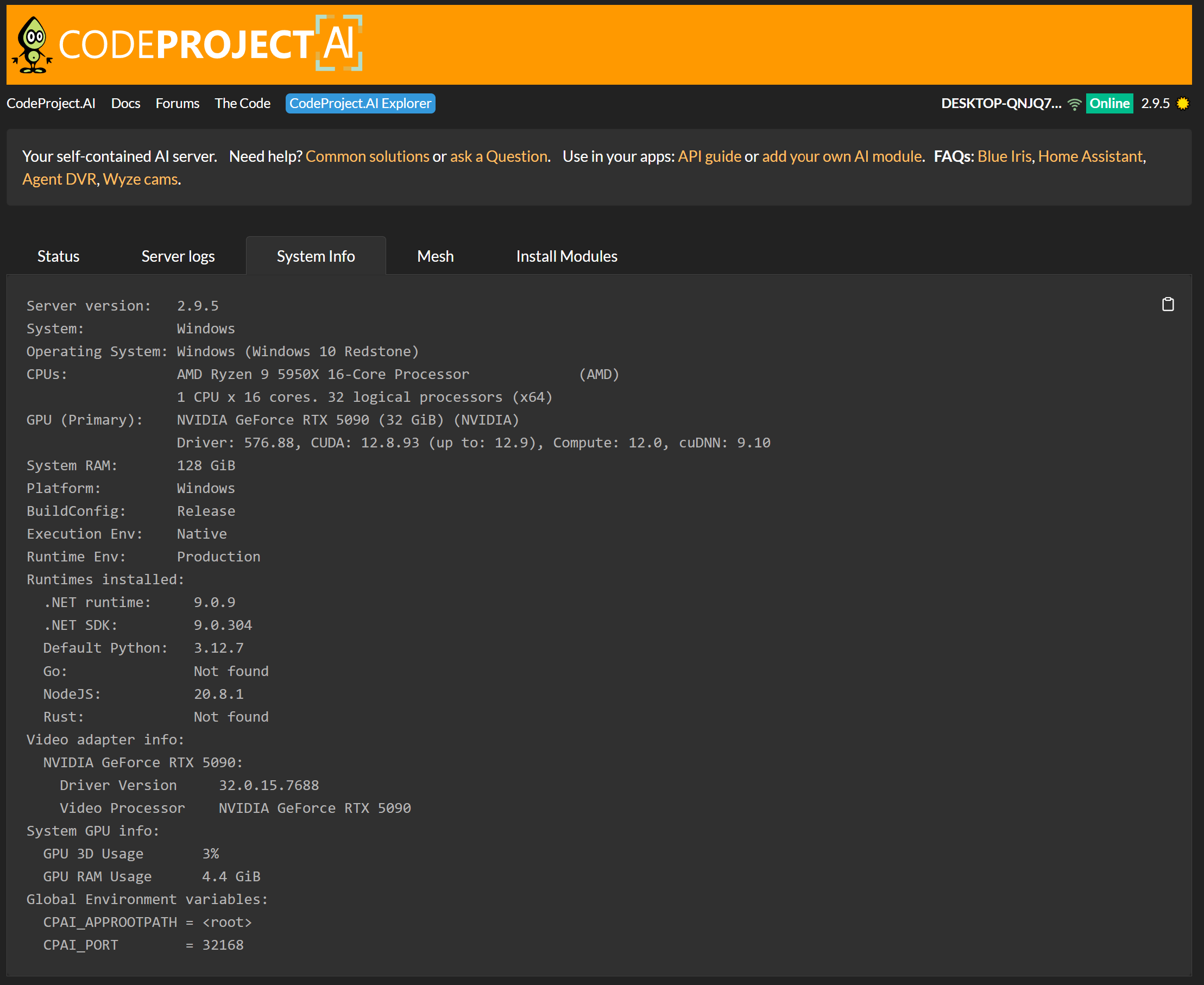Click AMD Ryzen 9 5950X processor text
This screenshot has width=1204, height=985.
coord(323,375)
